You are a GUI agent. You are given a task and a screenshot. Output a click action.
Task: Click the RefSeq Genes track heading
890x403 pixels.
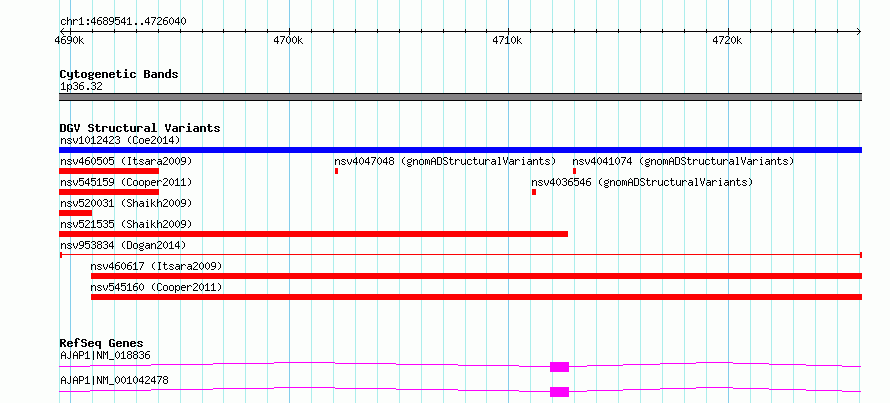click(x=102, y=343)
